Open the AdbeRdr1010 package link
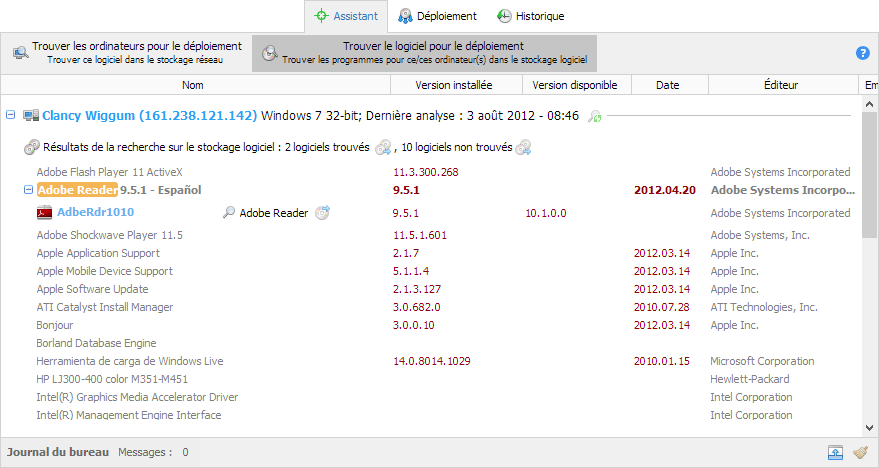The height and width of the screenshot is (468, 879). click(x=95, y=212)
